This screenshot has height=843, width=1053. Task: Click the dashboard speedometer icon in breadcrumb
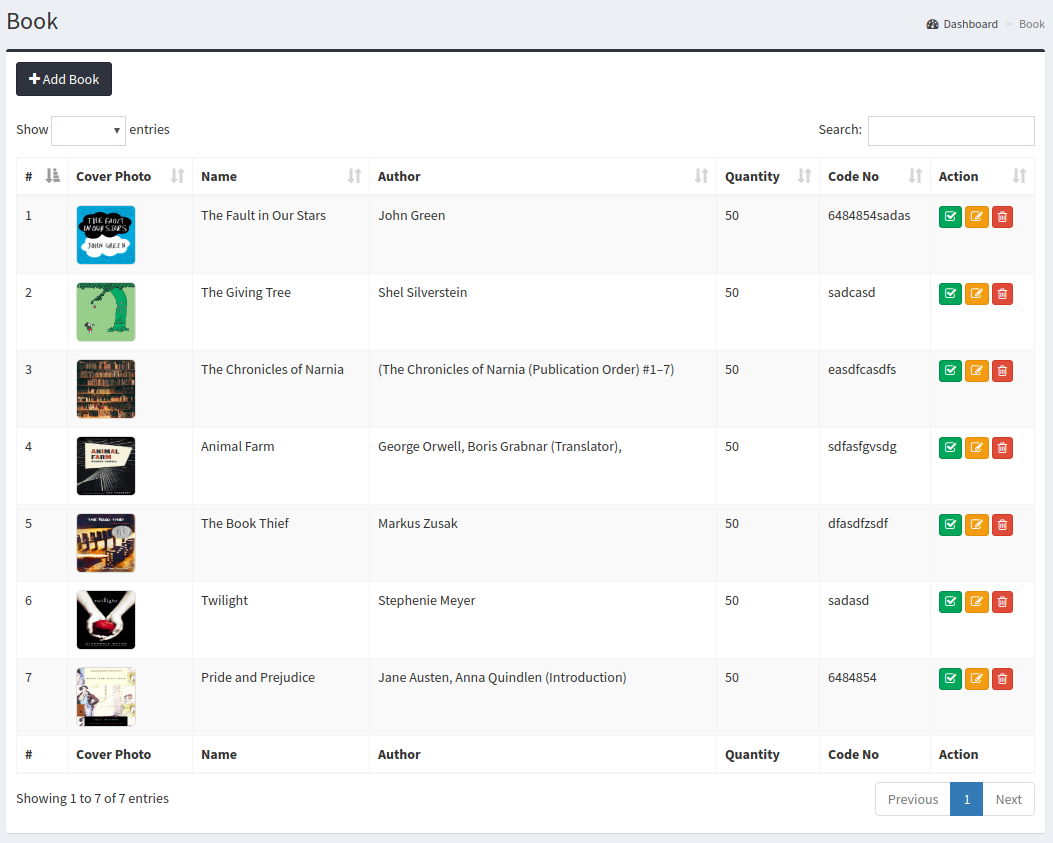coord(930,23)
